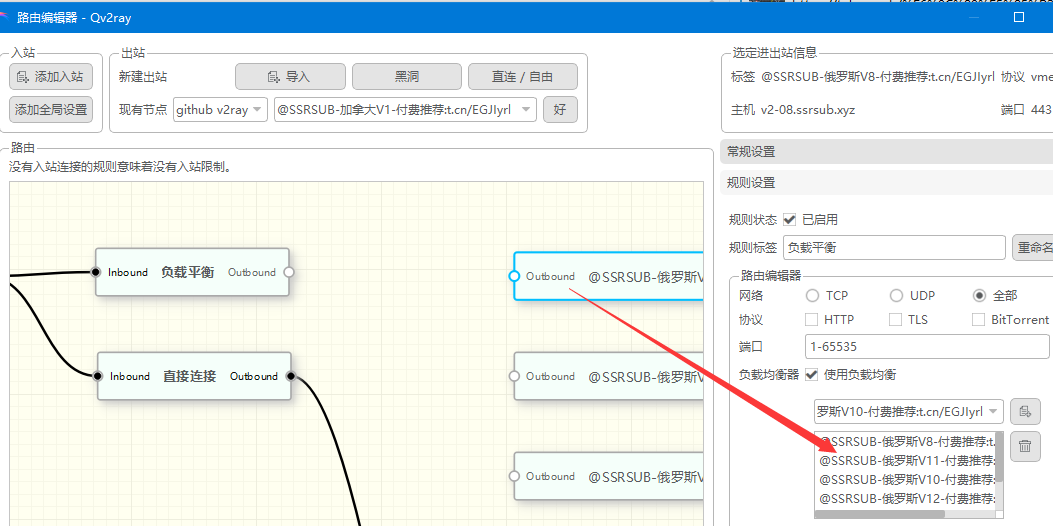Select the 负载平衡 rule node title
1053x526 pixels.
187,272
